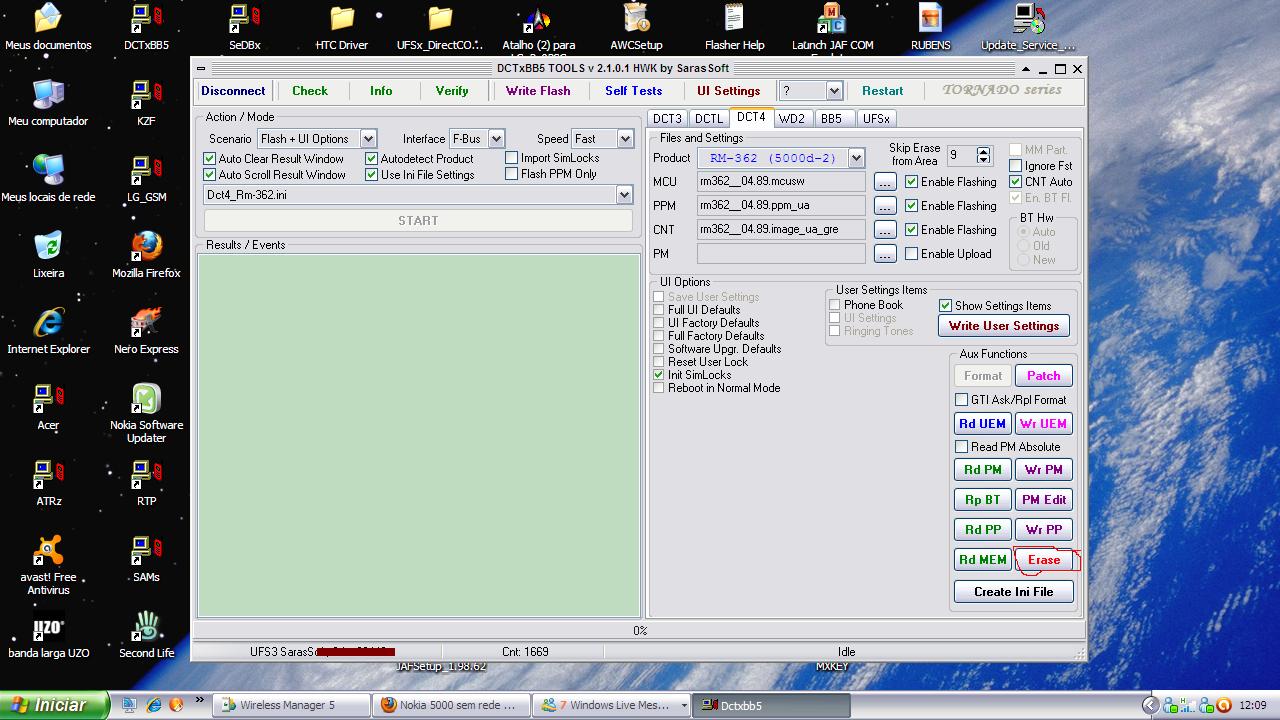Toggle Auto Clear Result Window checkbox
This screenshot has height=720, width=1280.
209,159
